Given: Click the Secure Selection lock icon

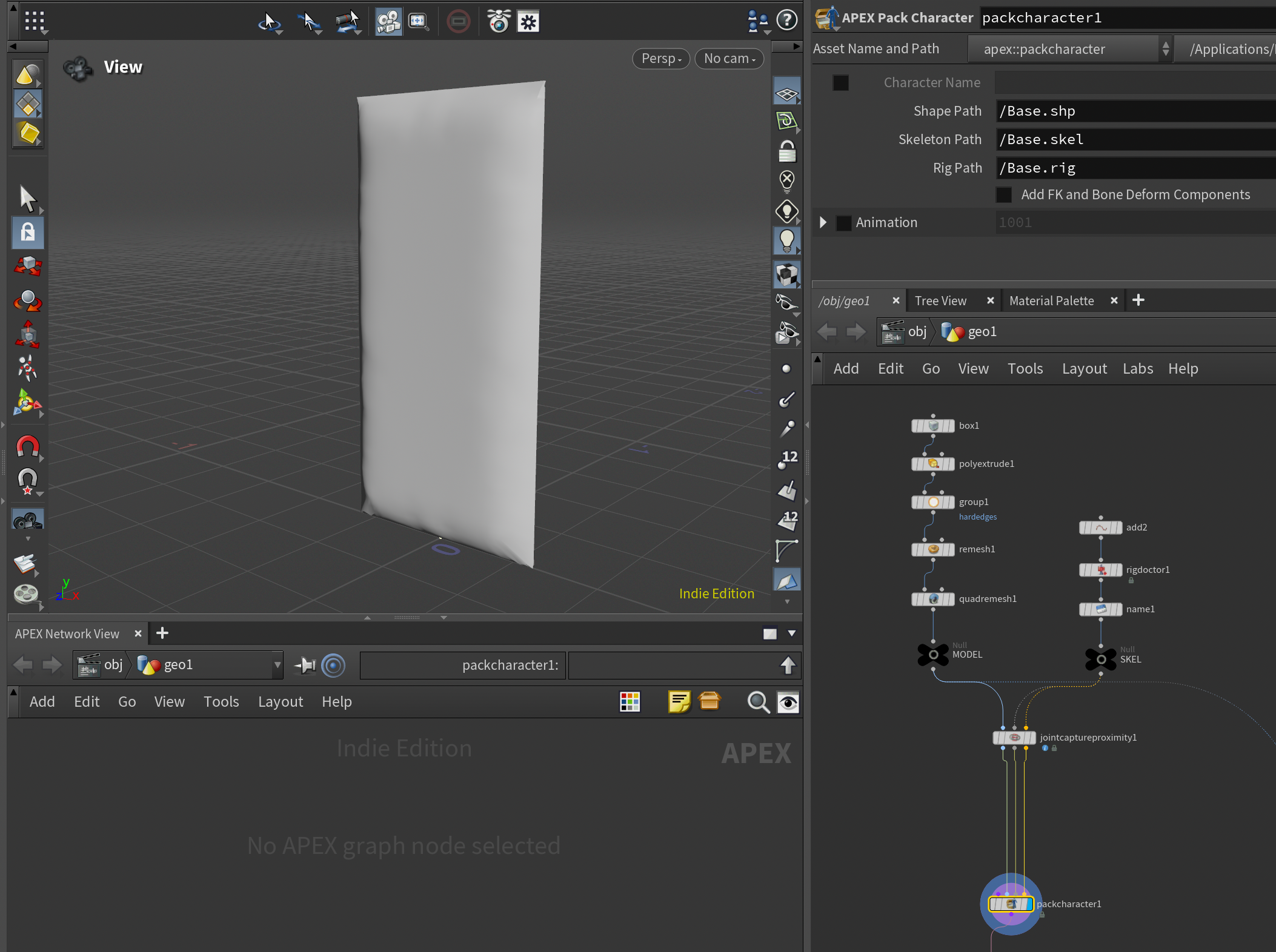Looking at the screenshot, I should click(x=27, y=233).
